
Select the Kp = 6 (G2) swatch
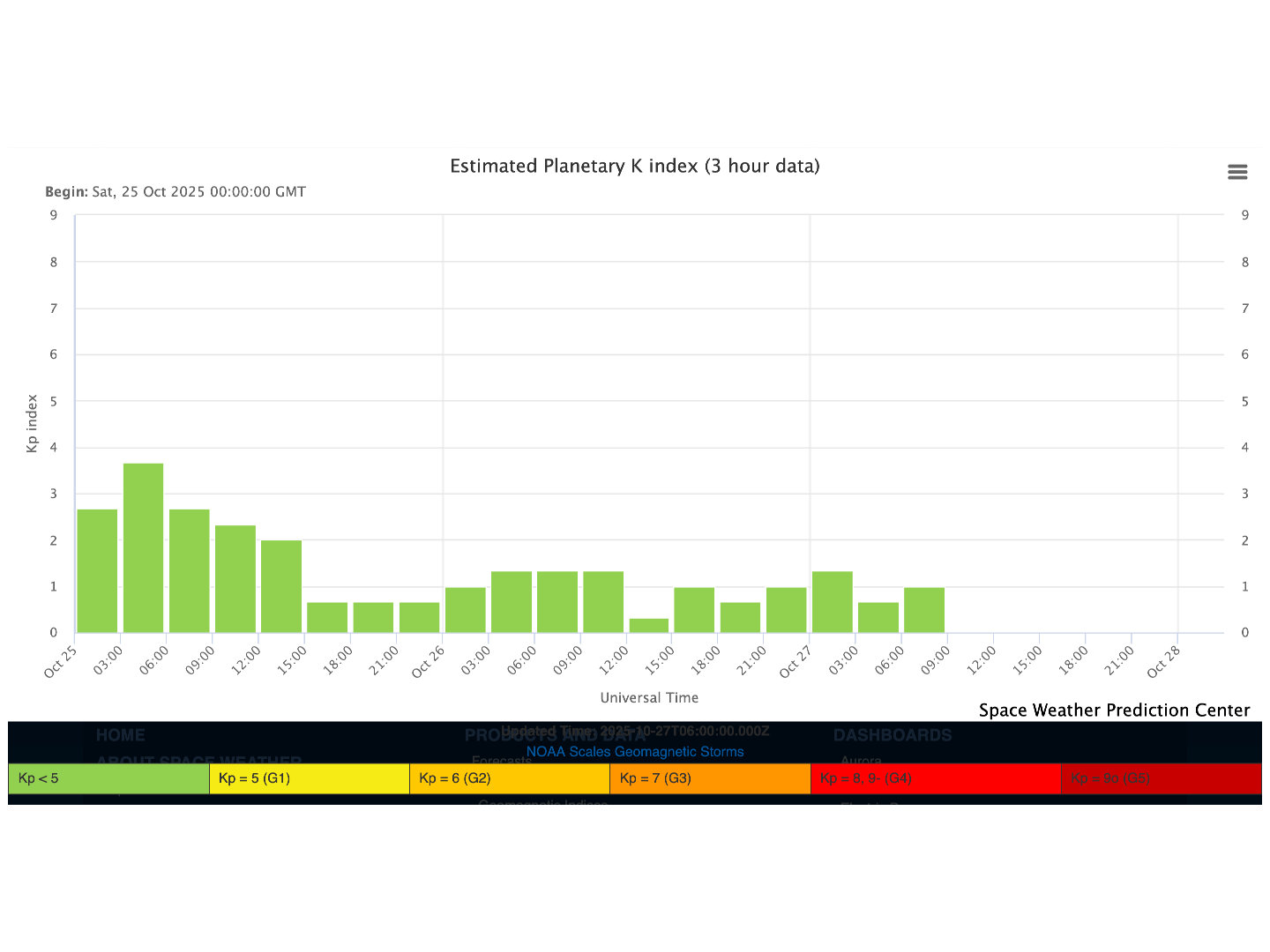510,778
